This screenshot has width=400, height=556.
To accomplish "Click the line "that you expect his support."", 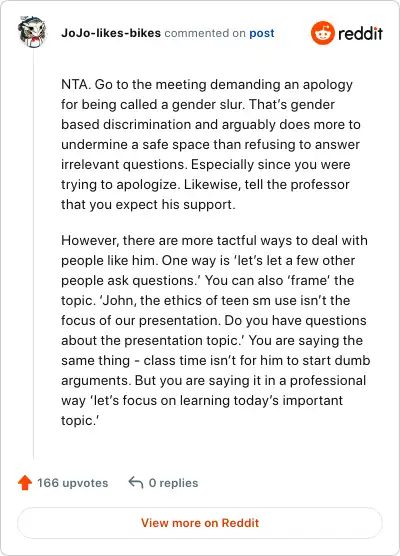I will (148, 205).
